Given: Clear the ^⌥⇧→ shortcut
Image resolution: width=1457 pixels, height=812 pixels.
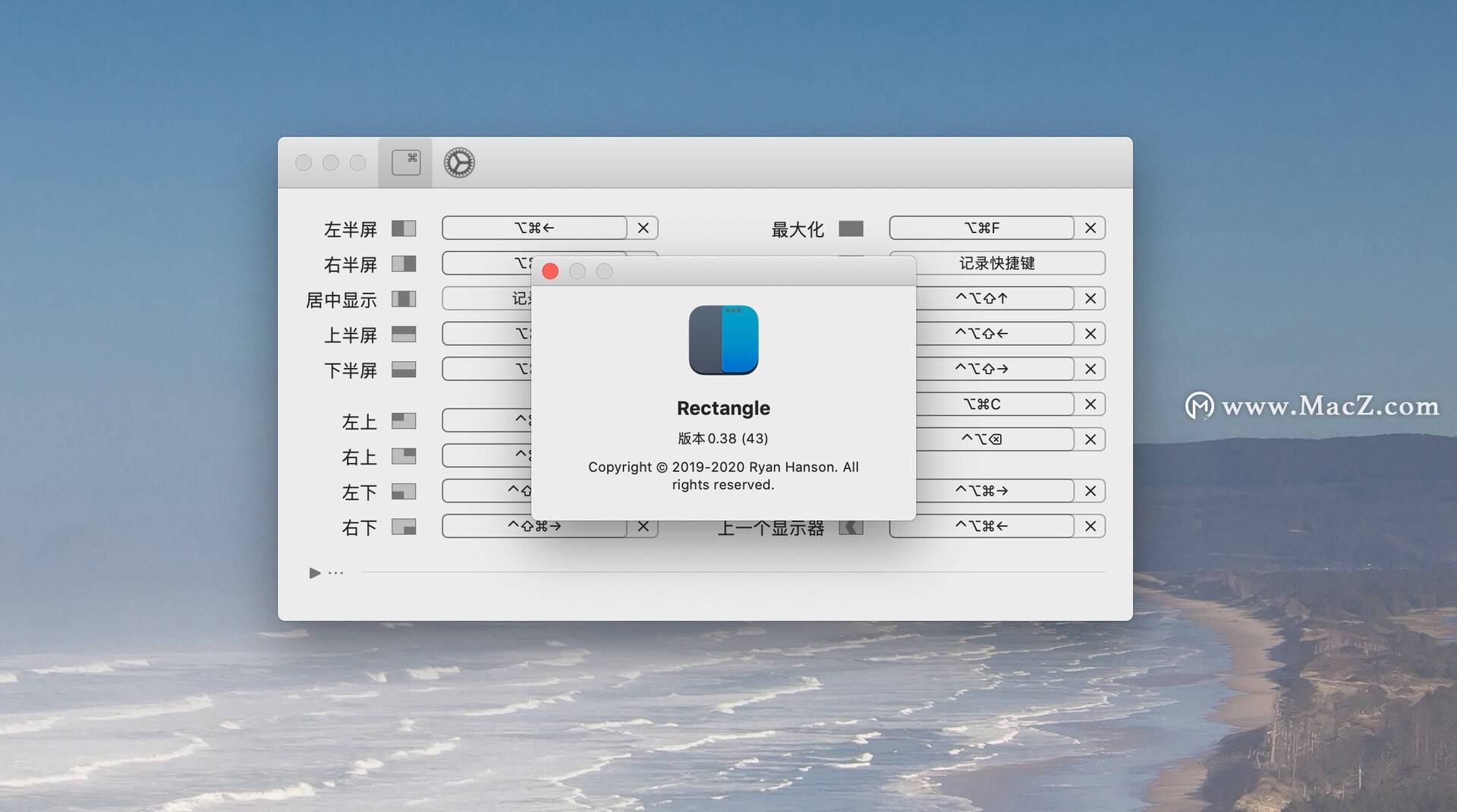Looking at the screenshot, I should 1090,369.
